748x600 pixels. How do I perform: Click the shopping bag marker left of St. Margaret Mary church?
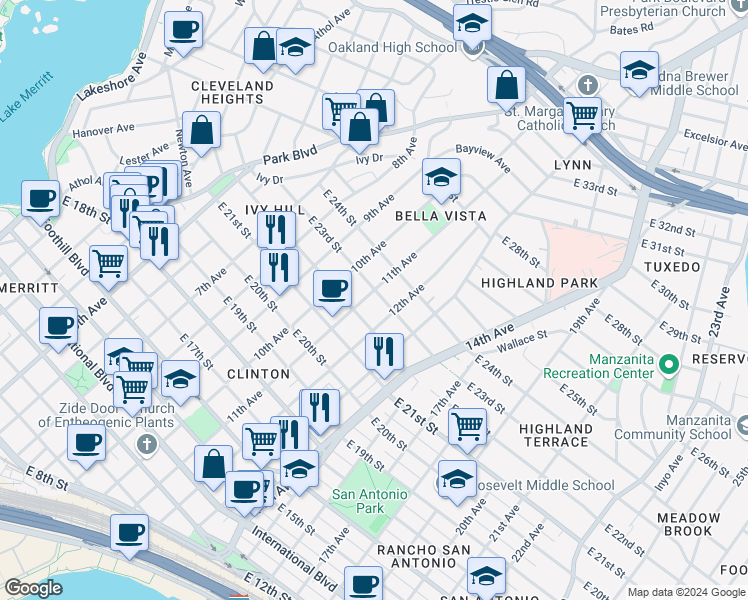(x=506, y=87)
